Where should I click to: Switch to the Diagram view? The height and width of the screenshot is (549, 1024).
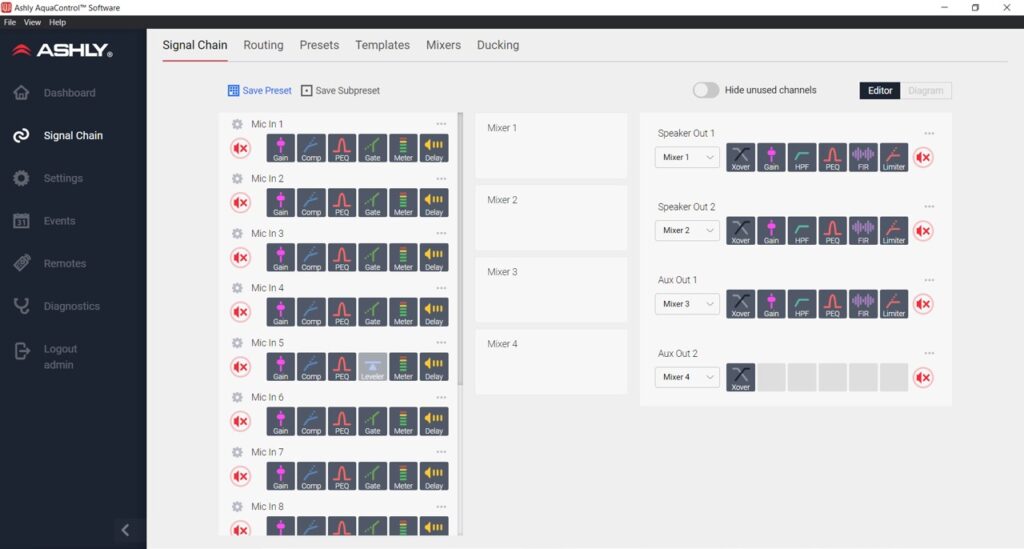click(x=925, y=90)
